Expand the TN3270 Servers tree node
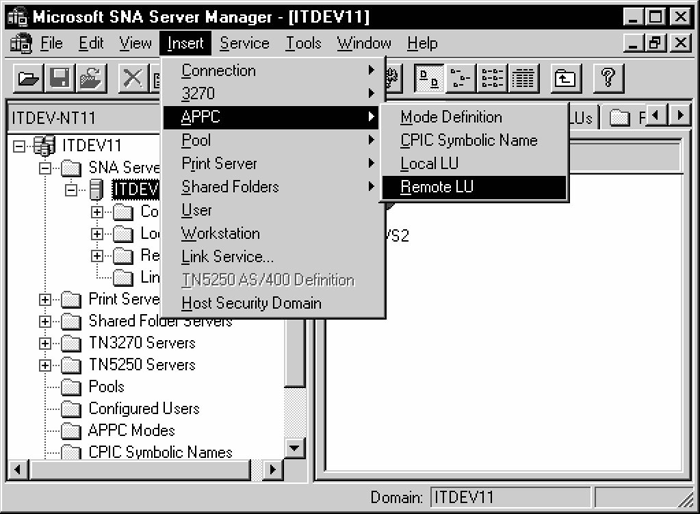 pos(45,343)
